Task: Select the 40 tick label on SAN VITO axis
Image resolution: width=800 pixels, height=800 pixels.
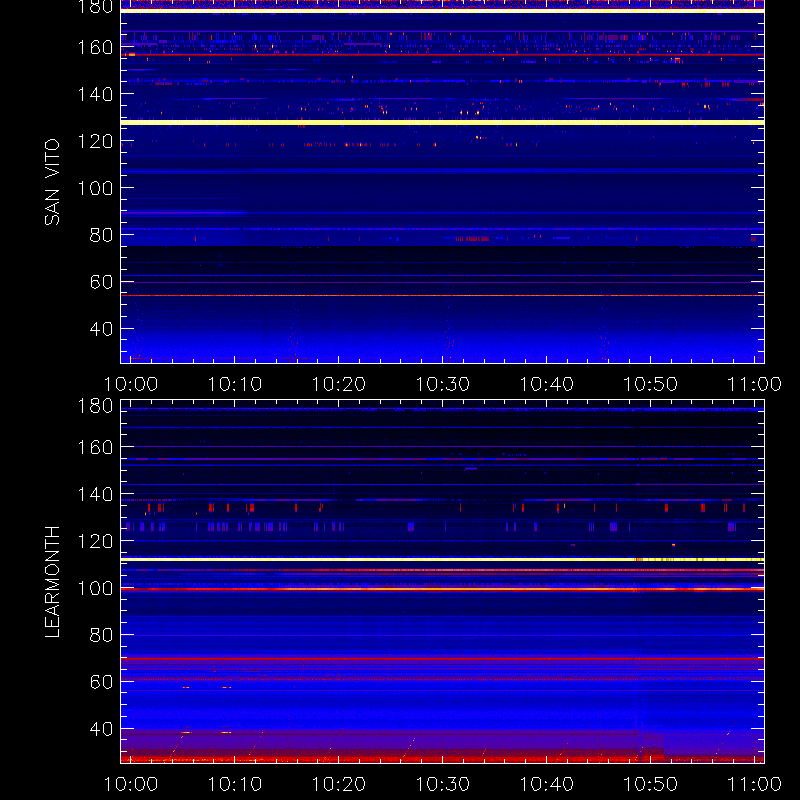Action: click(101, 329)
